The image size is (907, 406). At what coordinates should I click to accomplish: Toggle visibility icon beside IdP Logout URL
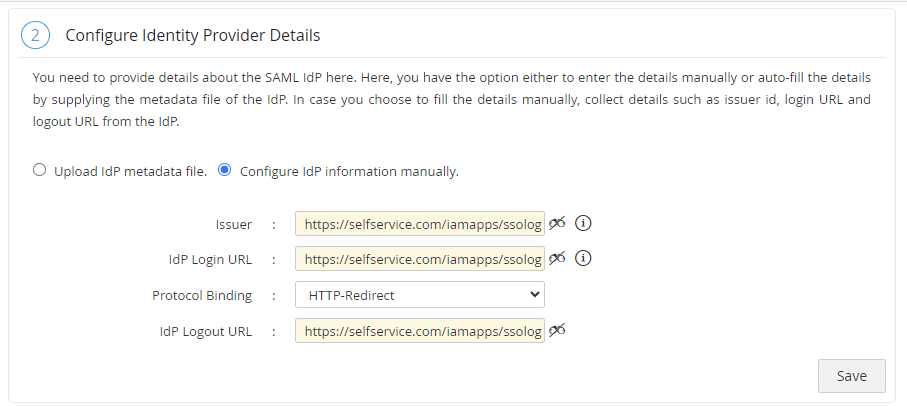click(x=557, y=330)
